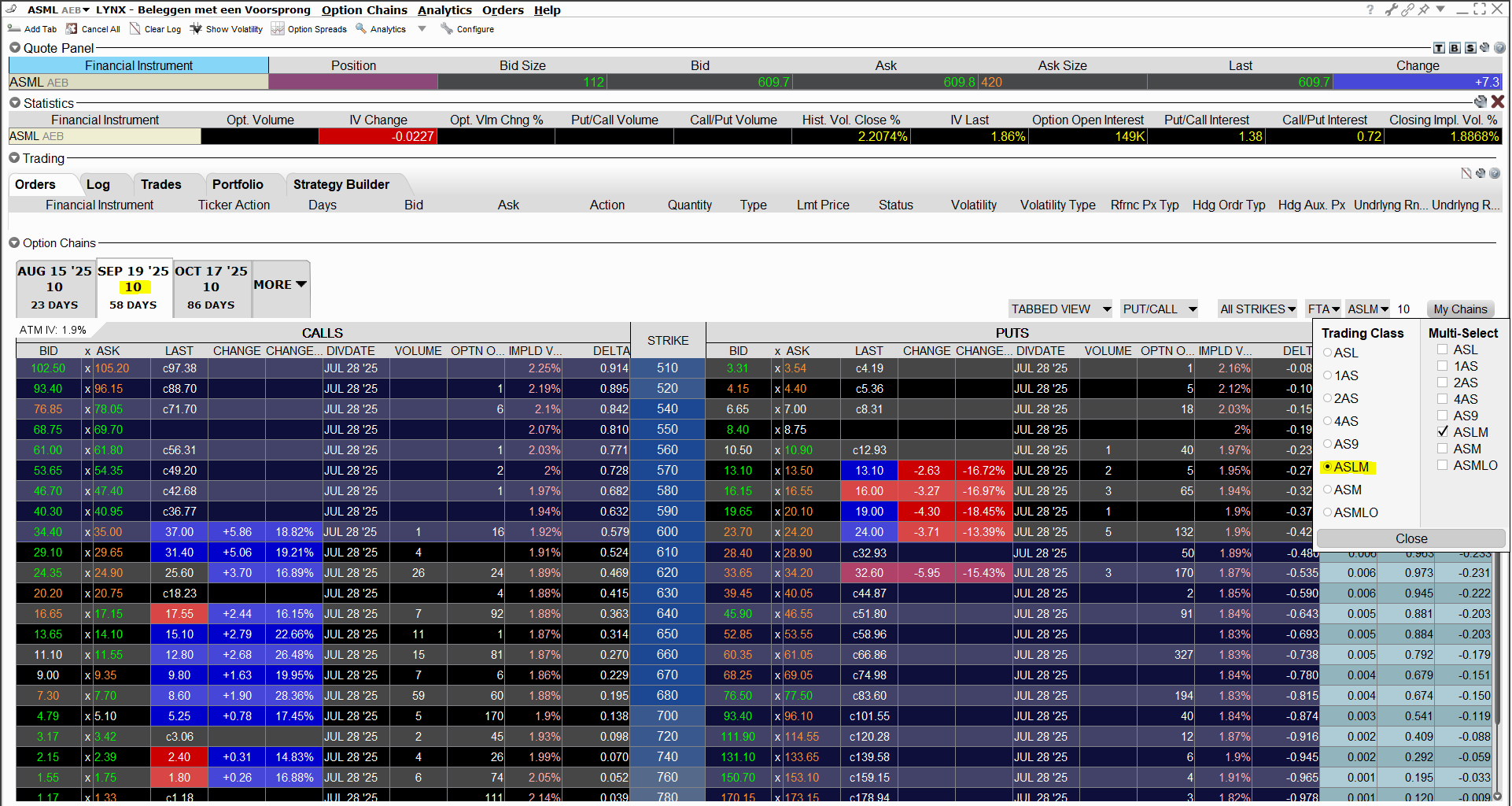The height and width of the screenshot is (806, 1512).
Task: Click the wrench settings icon in the title bar
Action: click(x=1392, y=9)
